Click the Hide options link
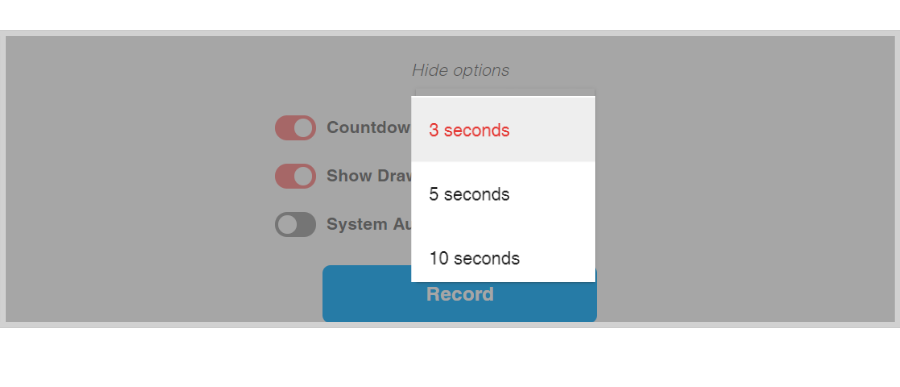The width and height of the screenshot is (900, 387). tap(460, 70)
